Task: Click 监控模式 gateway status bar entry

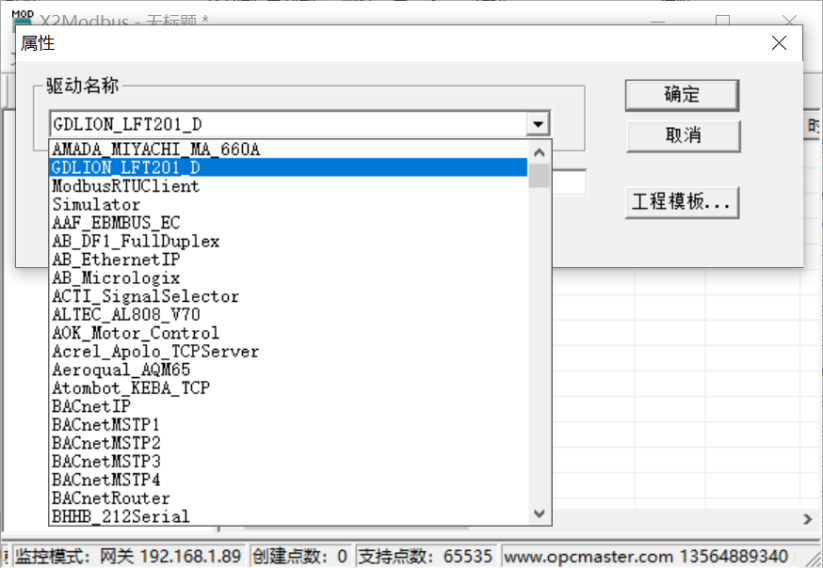Action: 128,556
